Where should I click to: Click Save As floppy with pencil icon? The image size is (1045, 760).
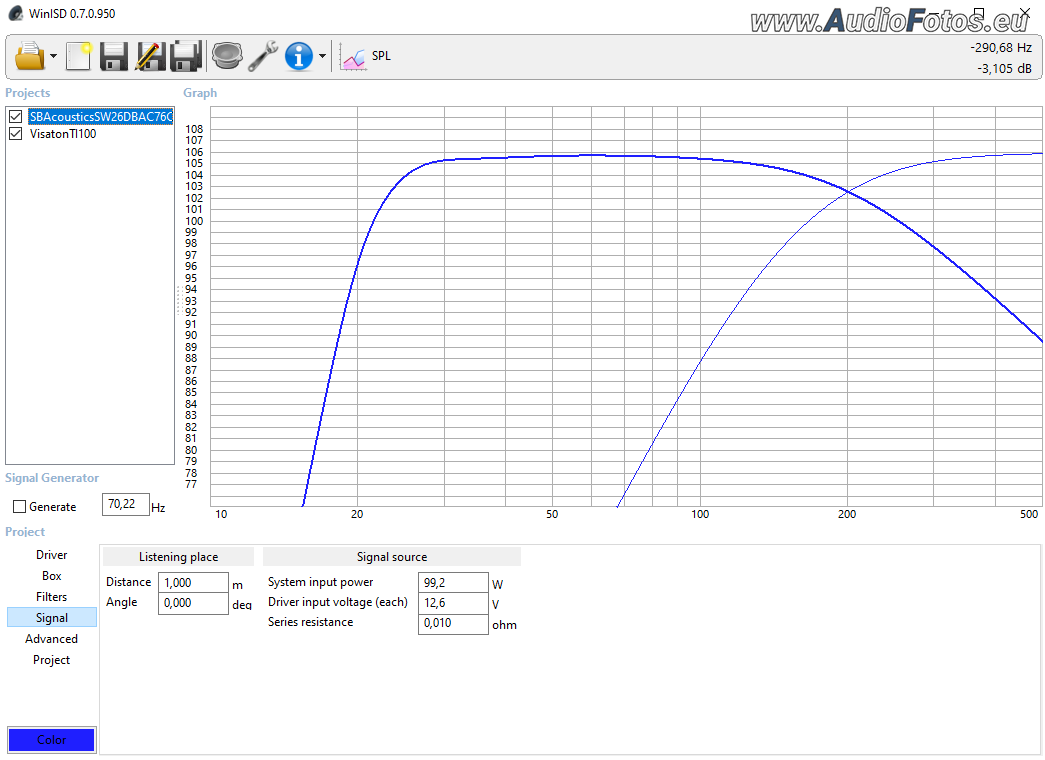(x=150, y=56)
